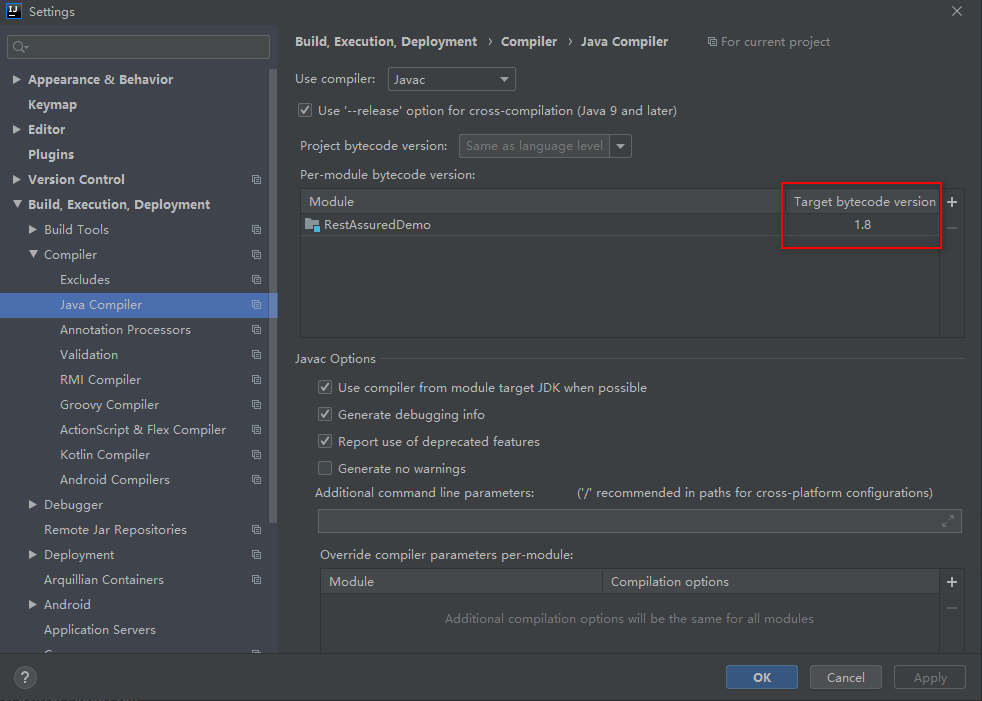
Task: Click project-level icon next to Android Compilers
Action: (256, 480)
